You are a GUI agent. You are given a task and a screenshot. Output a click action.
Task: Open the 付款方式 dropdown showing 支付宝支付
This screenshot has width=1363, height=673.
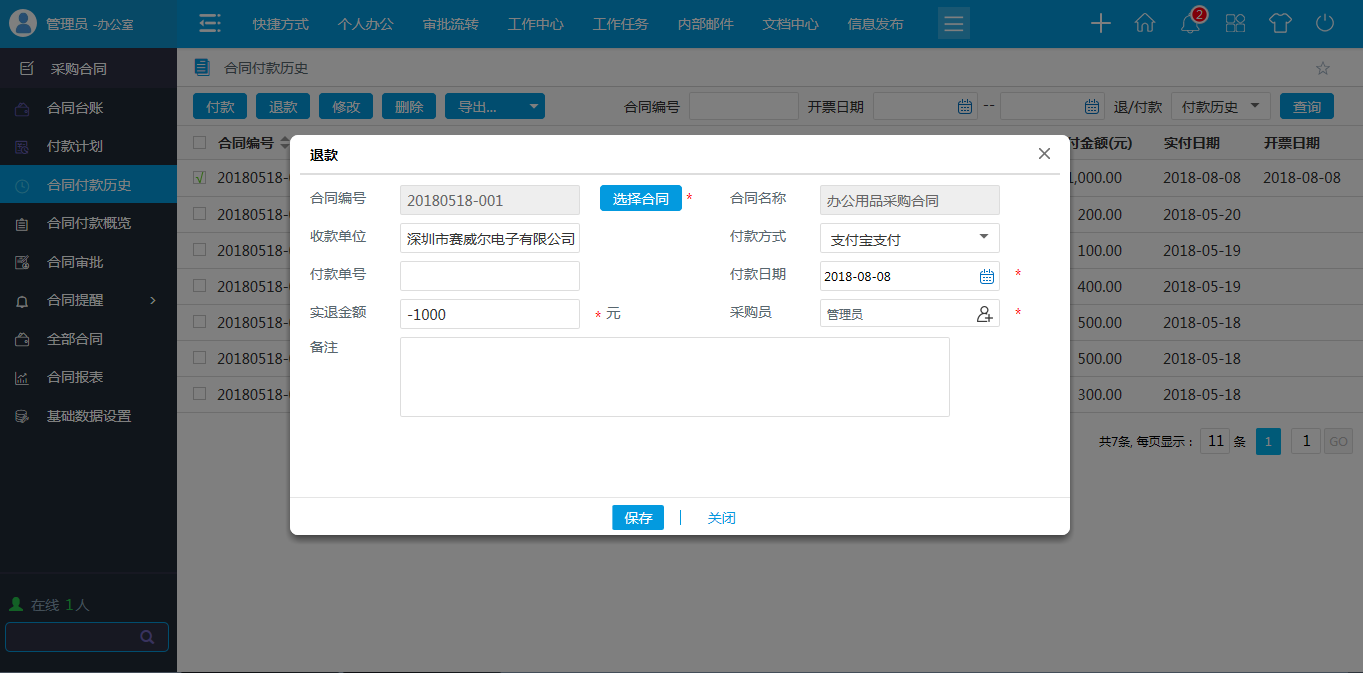point(908,238)
